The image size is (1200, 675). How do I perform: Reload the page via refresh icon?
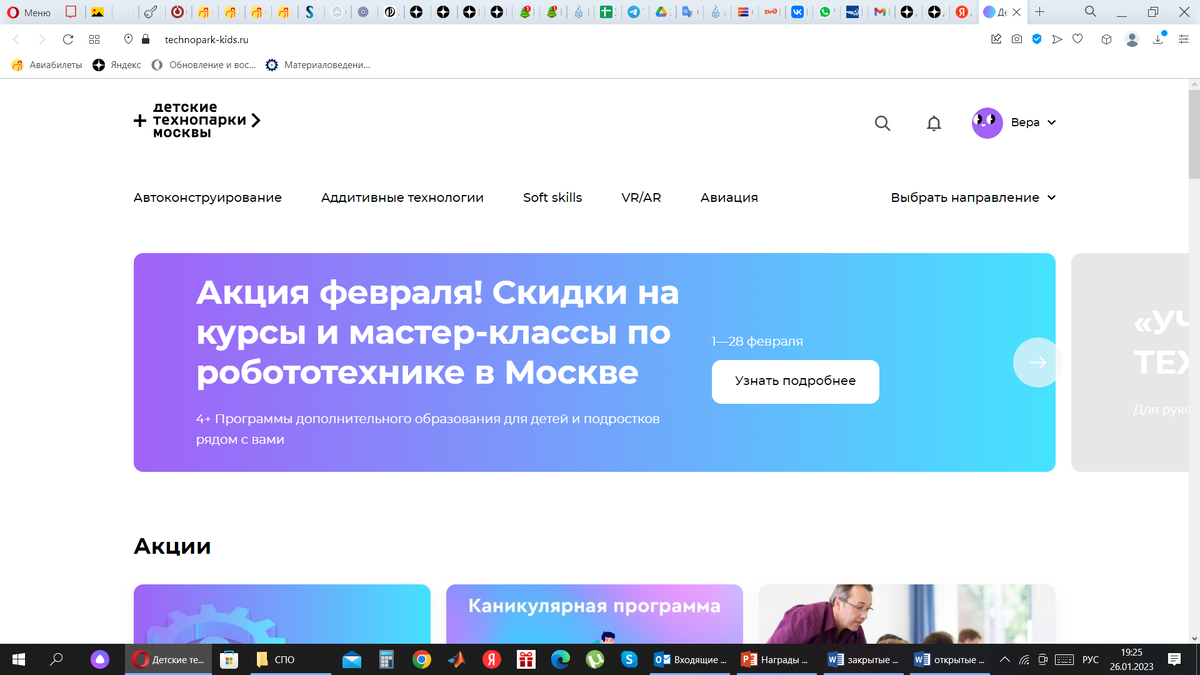(67, 39)
